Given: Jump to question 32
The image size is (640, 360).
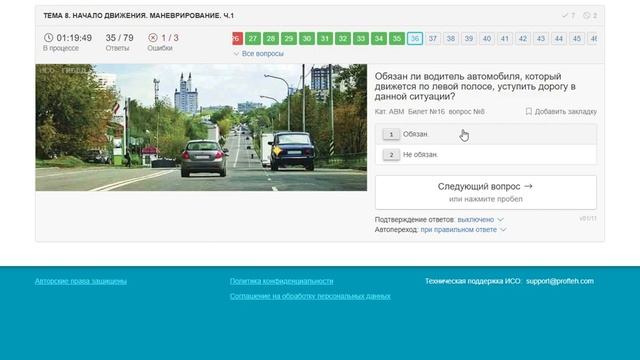Looking at the screenshot, I should pyautogui.click(x=343, y=39).
